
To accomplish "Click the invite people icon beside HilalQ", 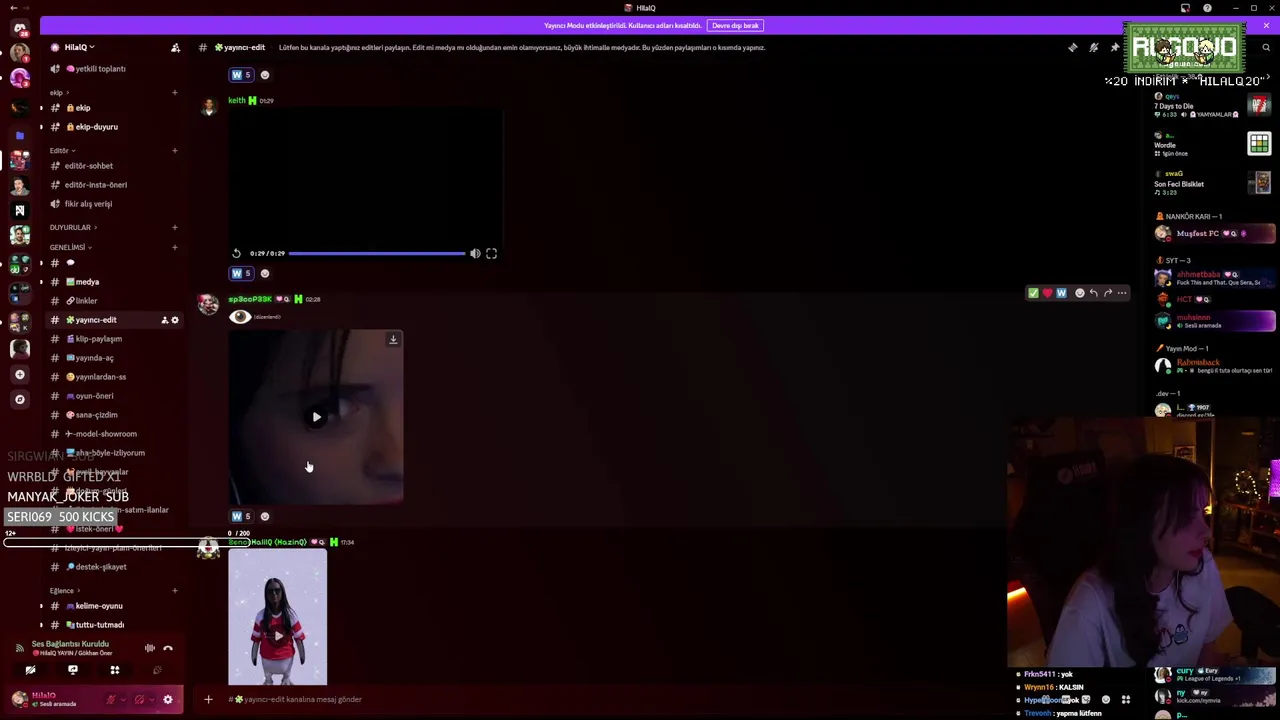I will point(175,47).
